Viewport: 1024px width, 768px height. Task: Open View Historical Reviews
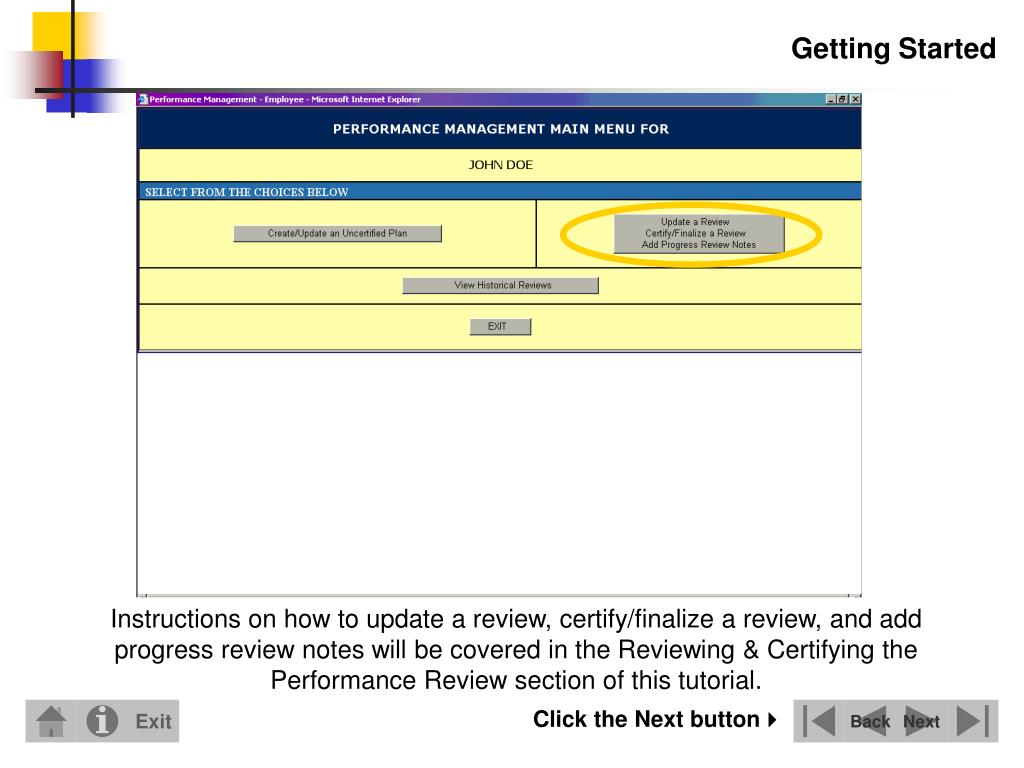[x=500, y=285]
